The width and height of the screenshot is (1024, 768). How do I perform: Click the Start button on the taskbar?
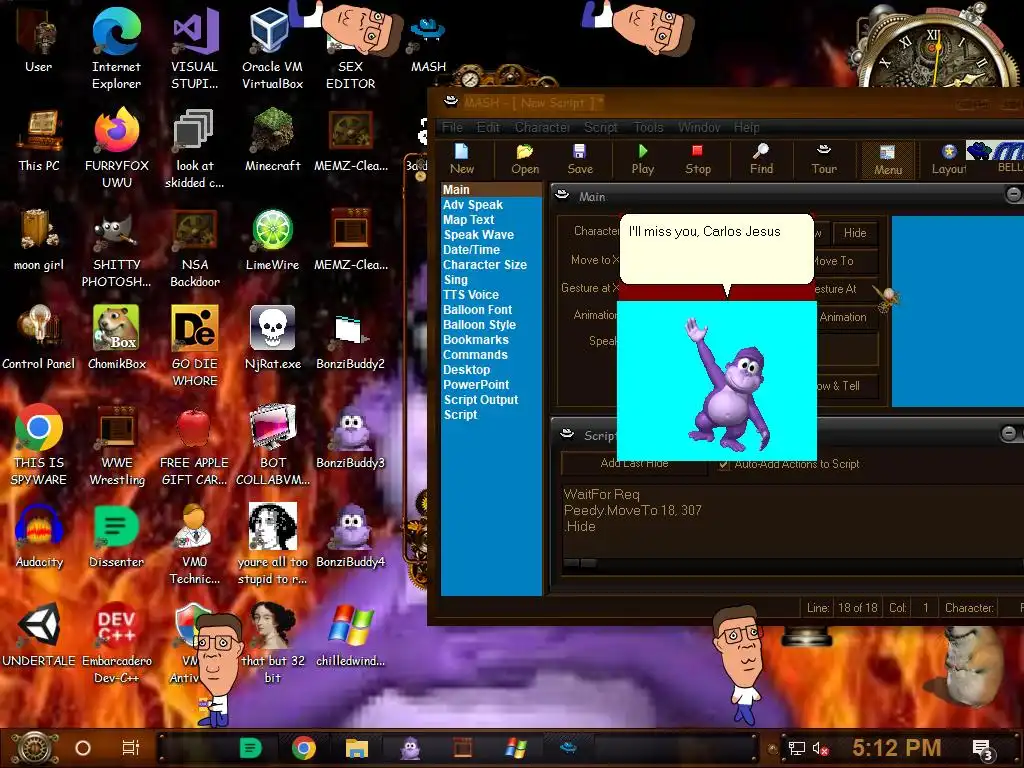(34, 748)
